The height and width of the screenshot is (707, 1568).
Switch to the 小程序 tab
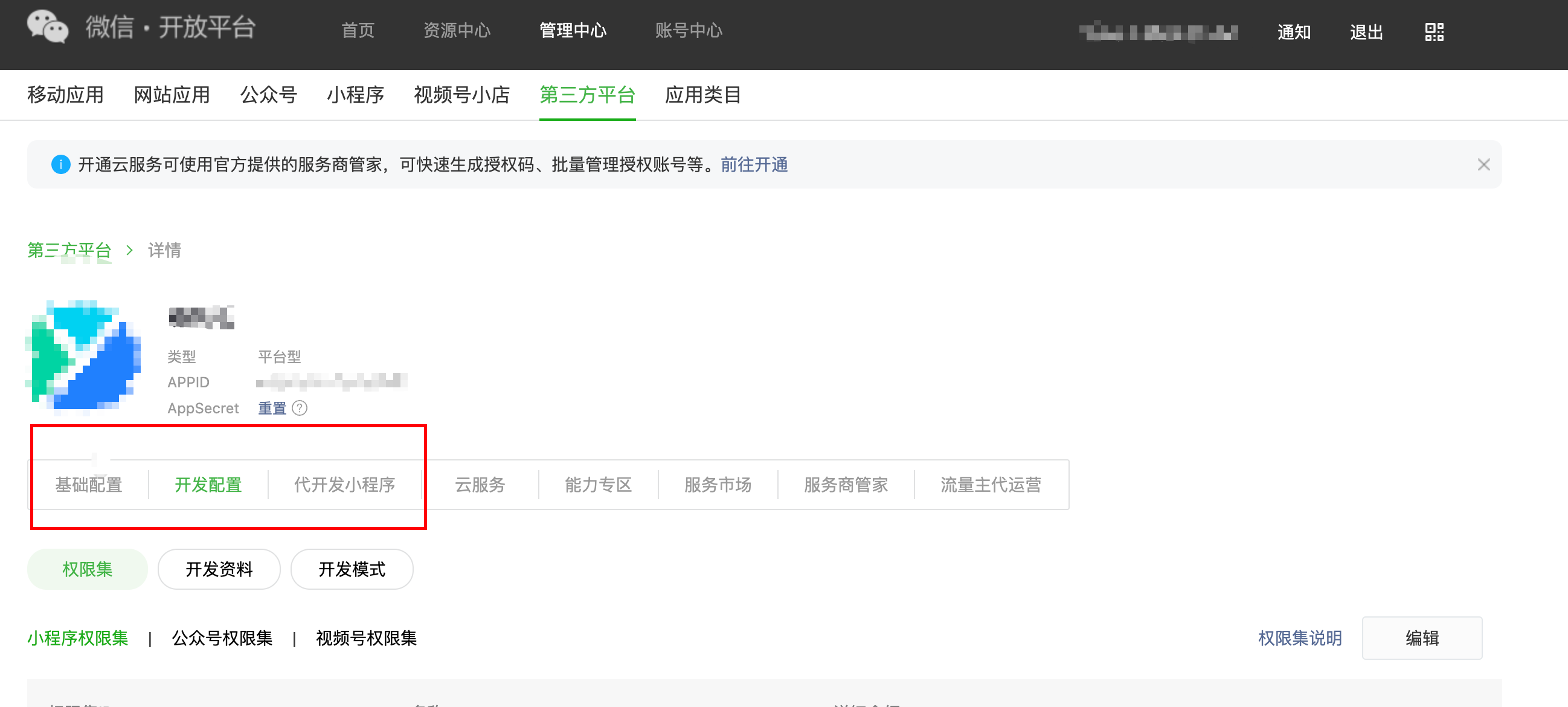point(355,95)
